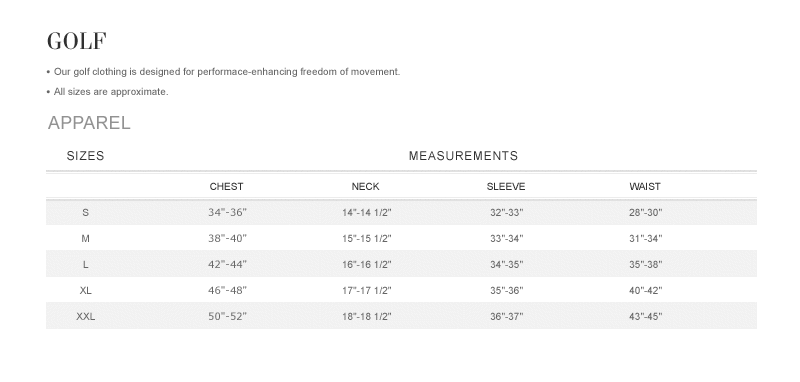Select waist measurement 43"-45" cell

click(x=645, y=317)
